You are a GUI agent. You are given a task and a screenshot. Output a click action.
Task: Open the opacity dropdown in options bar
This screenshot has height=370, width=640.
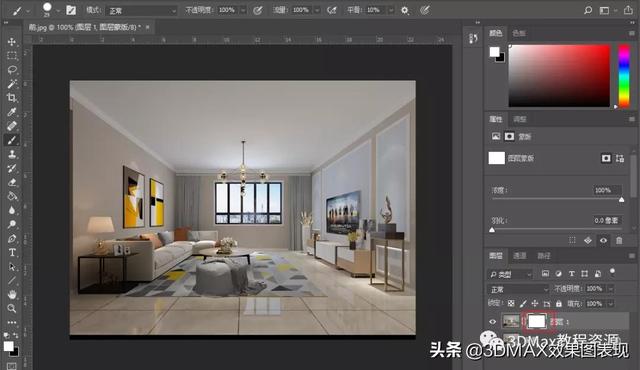coord(243,11)
